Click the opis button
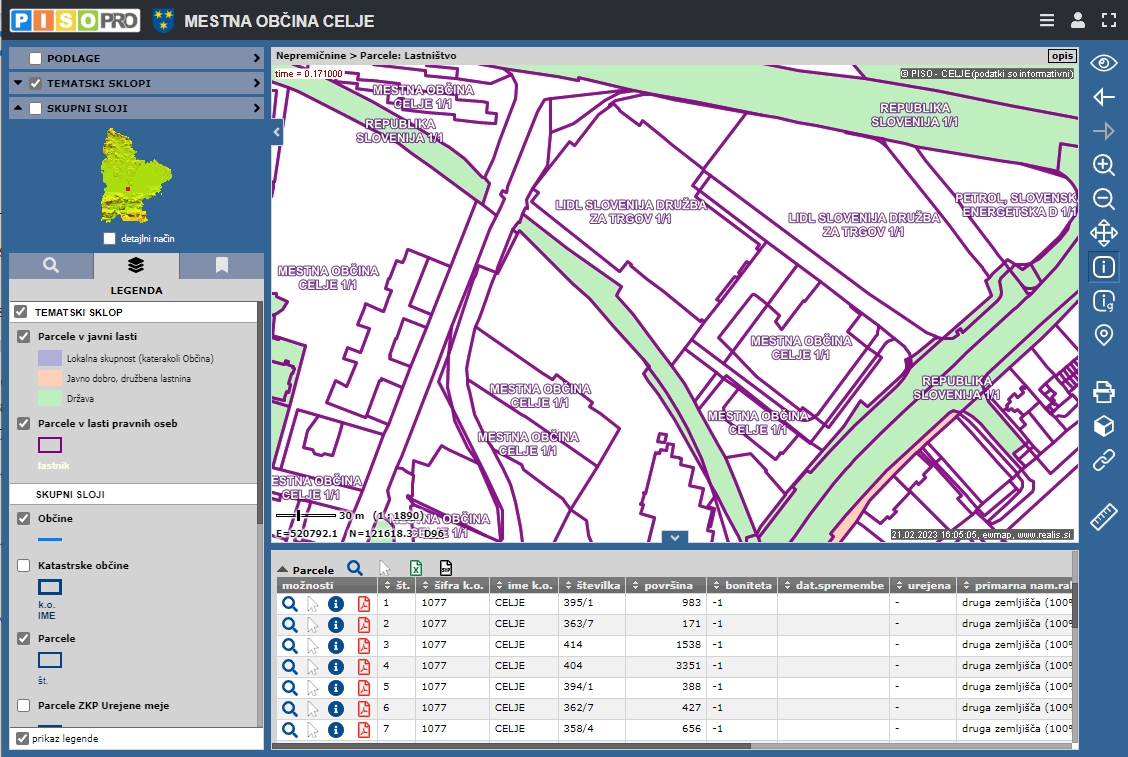 (1061, 56)
